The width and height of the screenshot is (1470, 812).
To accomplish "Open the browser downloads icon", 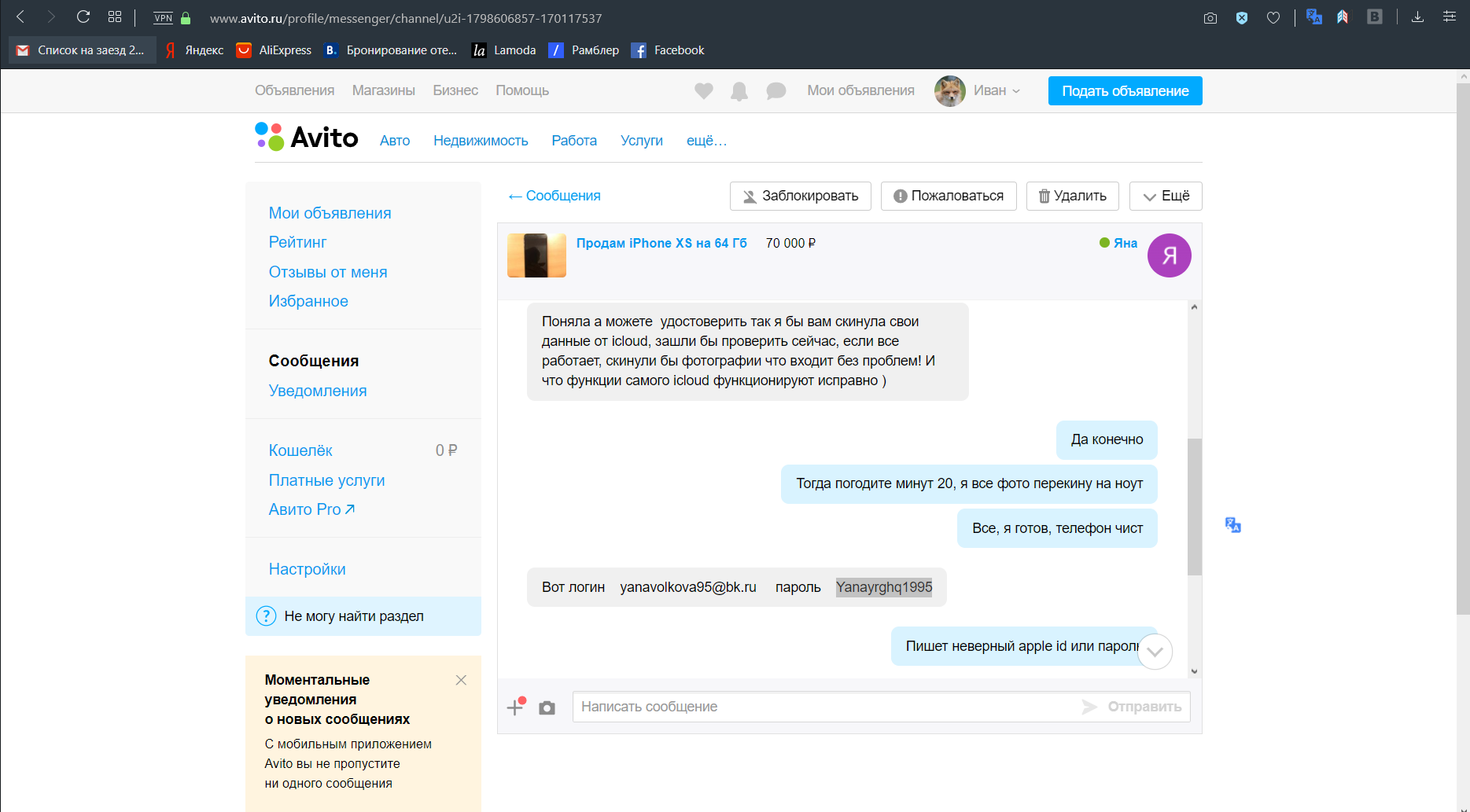I will pyautogui.click(x=1417, y=17).
